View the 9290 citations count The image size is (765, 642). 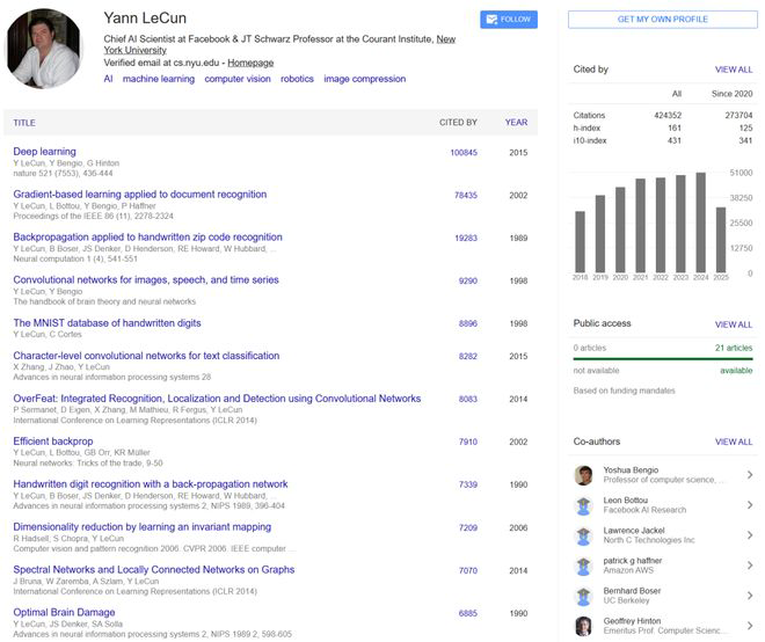click(x=468, y=281)
